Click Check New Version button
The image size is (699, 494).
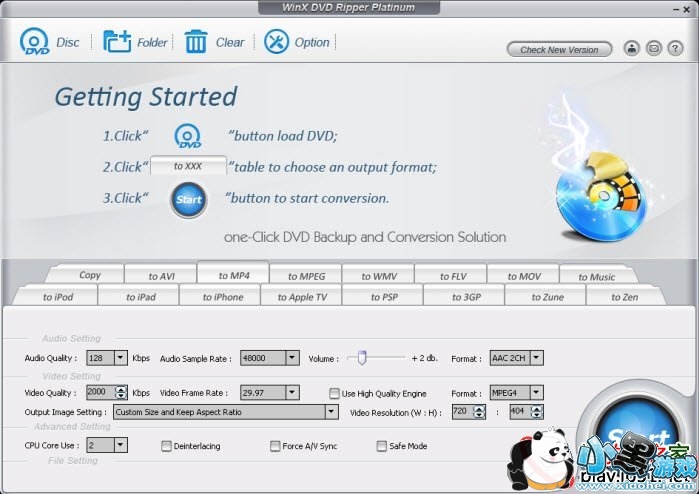click(559, 49)
